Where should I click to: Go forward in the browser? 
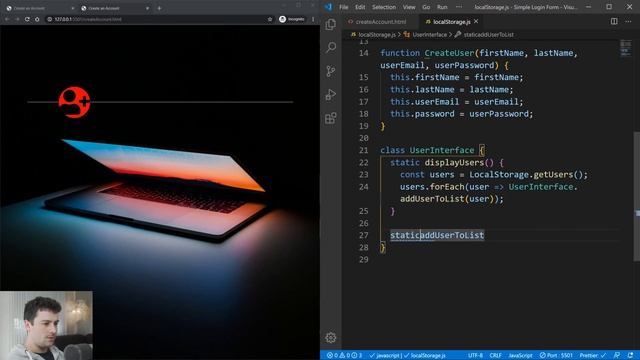(x=17, y=19)
